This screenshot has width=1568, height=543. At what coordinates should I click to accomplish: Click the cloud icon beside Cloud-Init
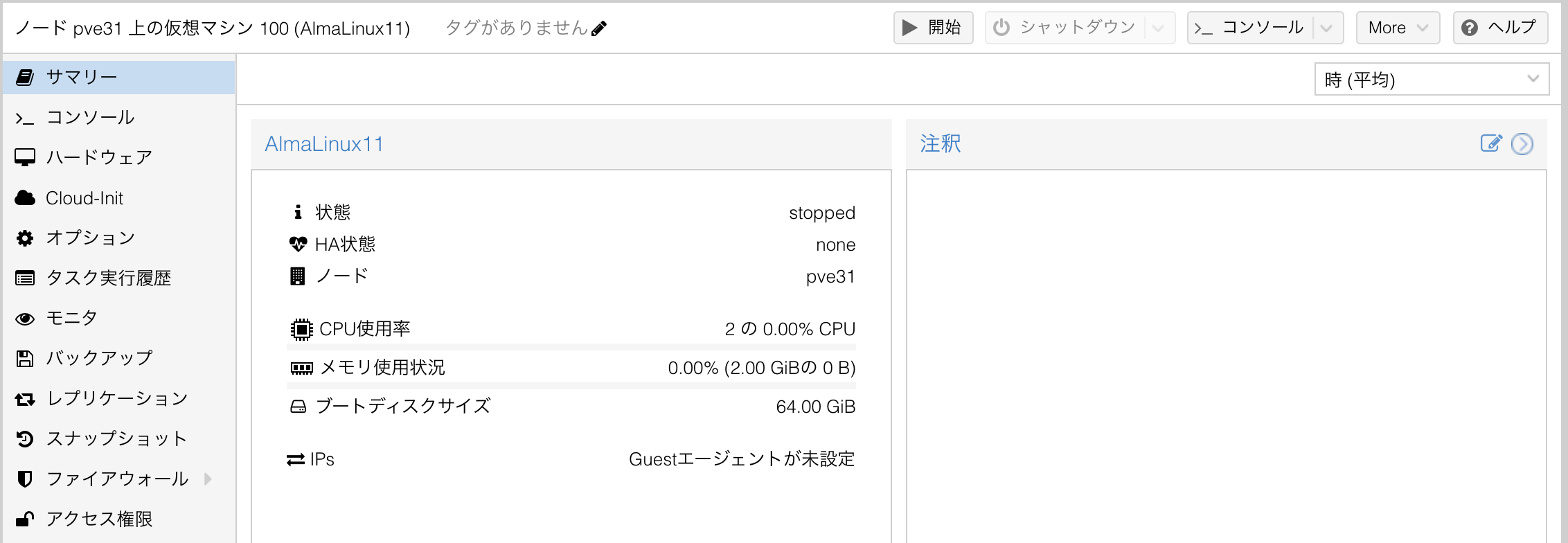coord(25,197)
